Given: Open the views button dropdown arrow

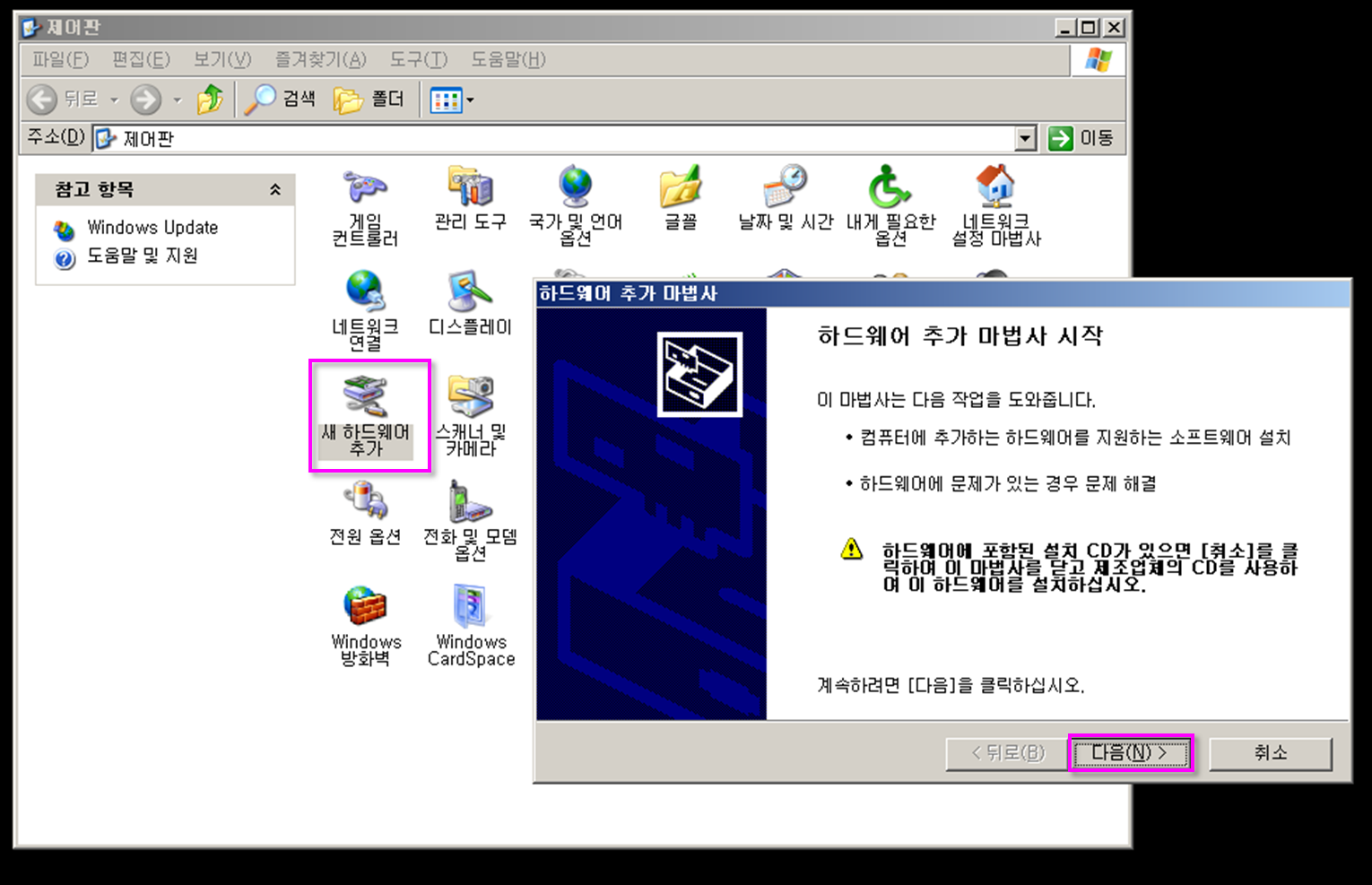Looking at the screenshot, I should [470, 100].
